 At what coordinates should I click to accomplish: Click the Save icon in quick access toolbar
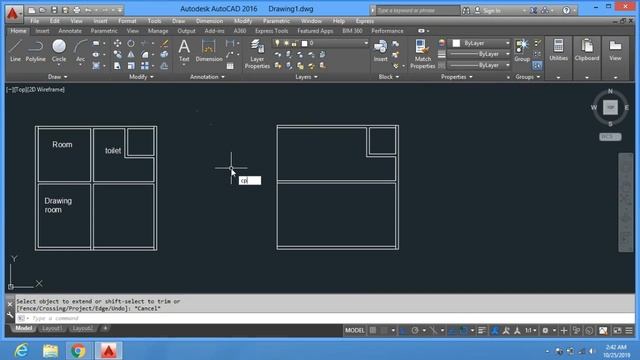click(54, 10)
